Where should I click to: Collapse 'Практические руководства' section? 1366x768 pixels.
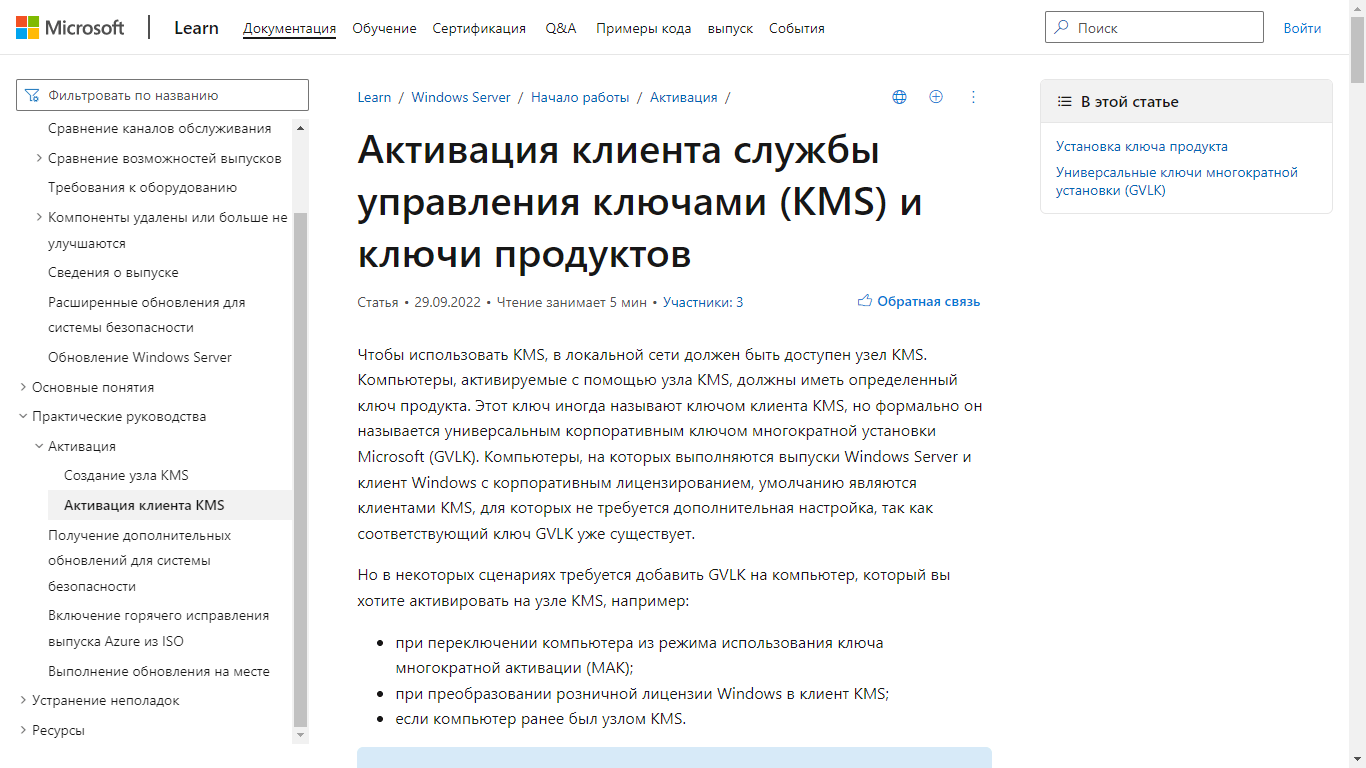pyautogui.click(x=23, y=416)
